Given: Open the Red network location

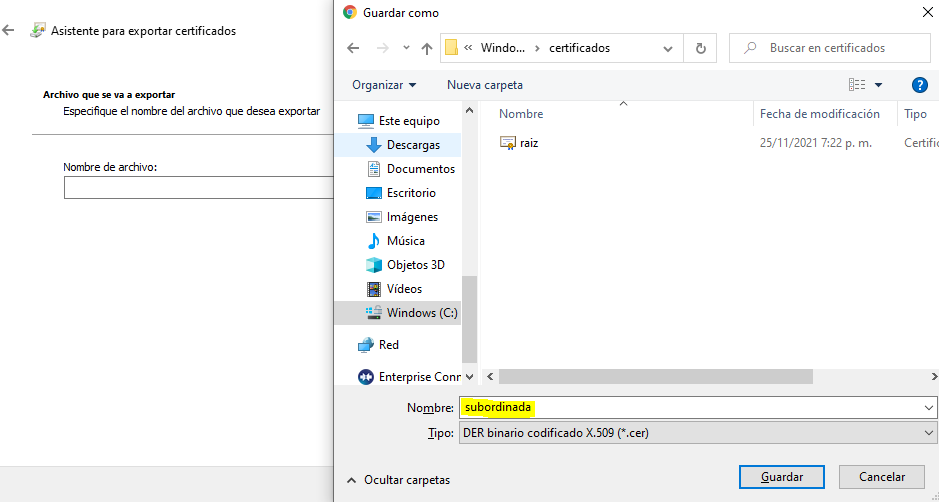Looking at the screenshot, I should (388, 345).
